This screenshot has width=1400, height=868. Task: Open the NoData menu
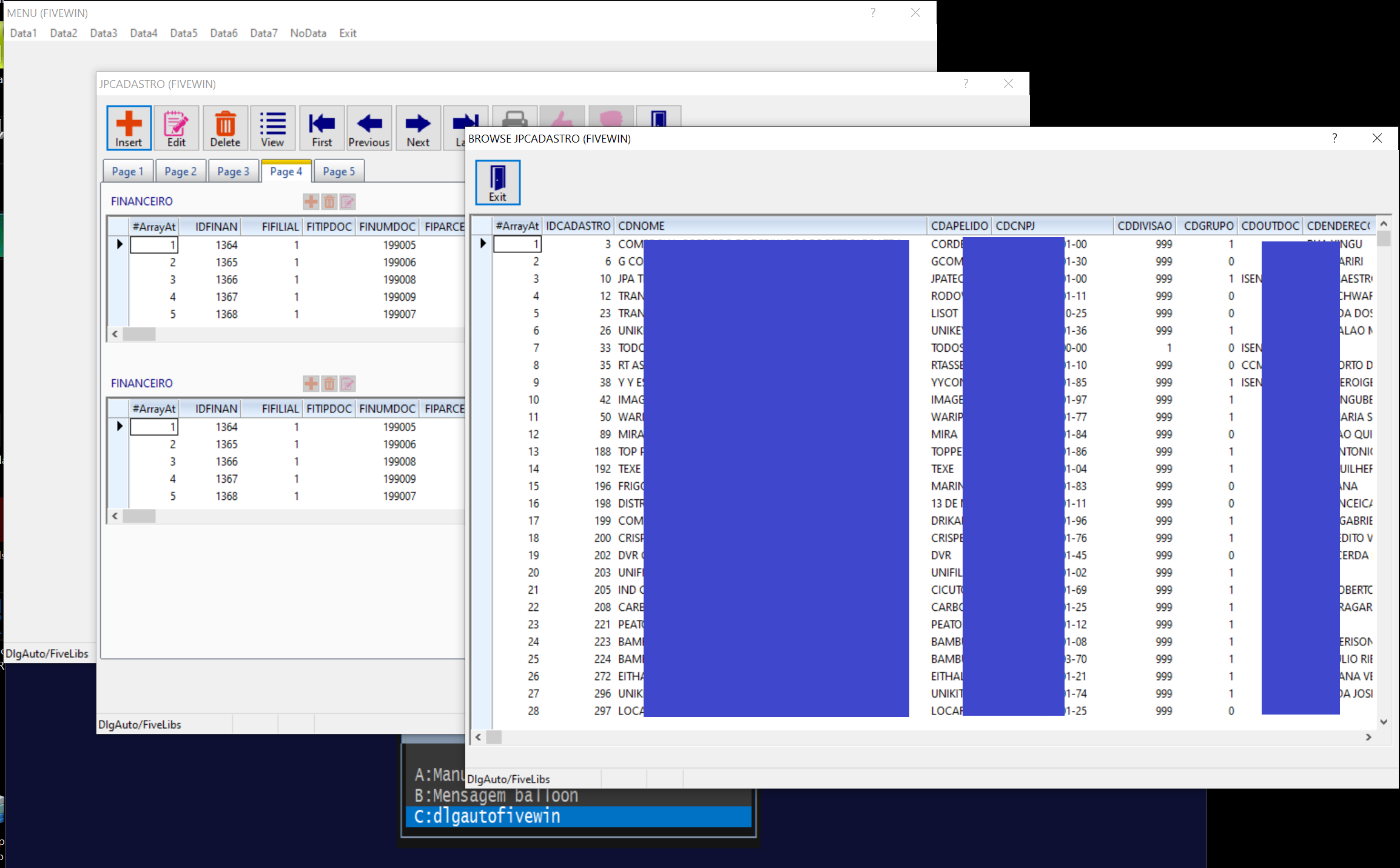308,33
